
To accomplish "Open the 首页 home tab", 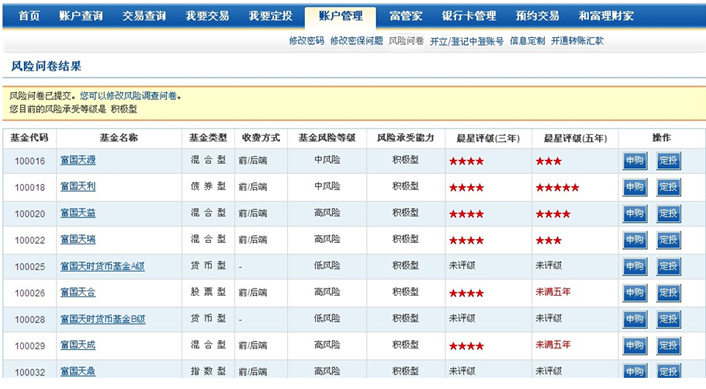I will (29, 16).
